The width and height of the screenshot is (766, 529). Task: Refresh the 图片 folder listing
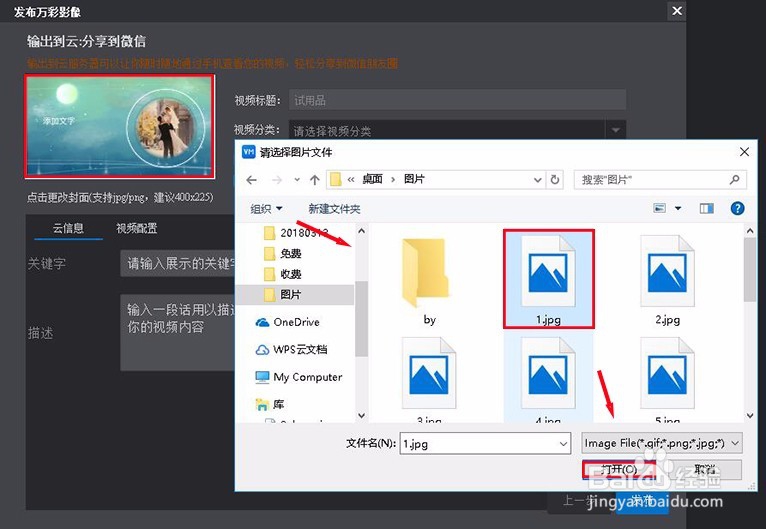point(555,180)
